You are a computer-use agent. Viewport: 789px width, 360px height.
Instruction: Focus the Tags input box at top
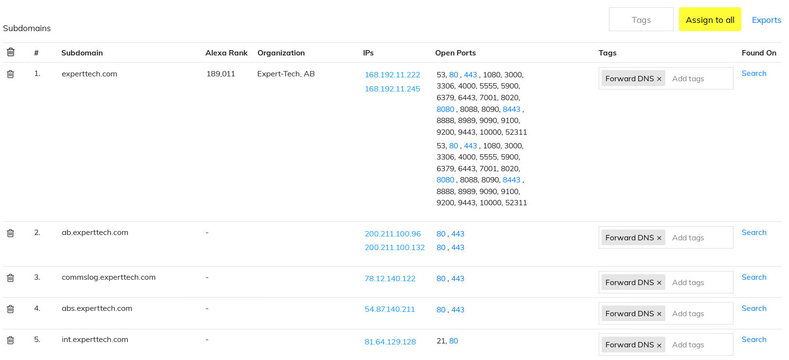tap(641, 20)
